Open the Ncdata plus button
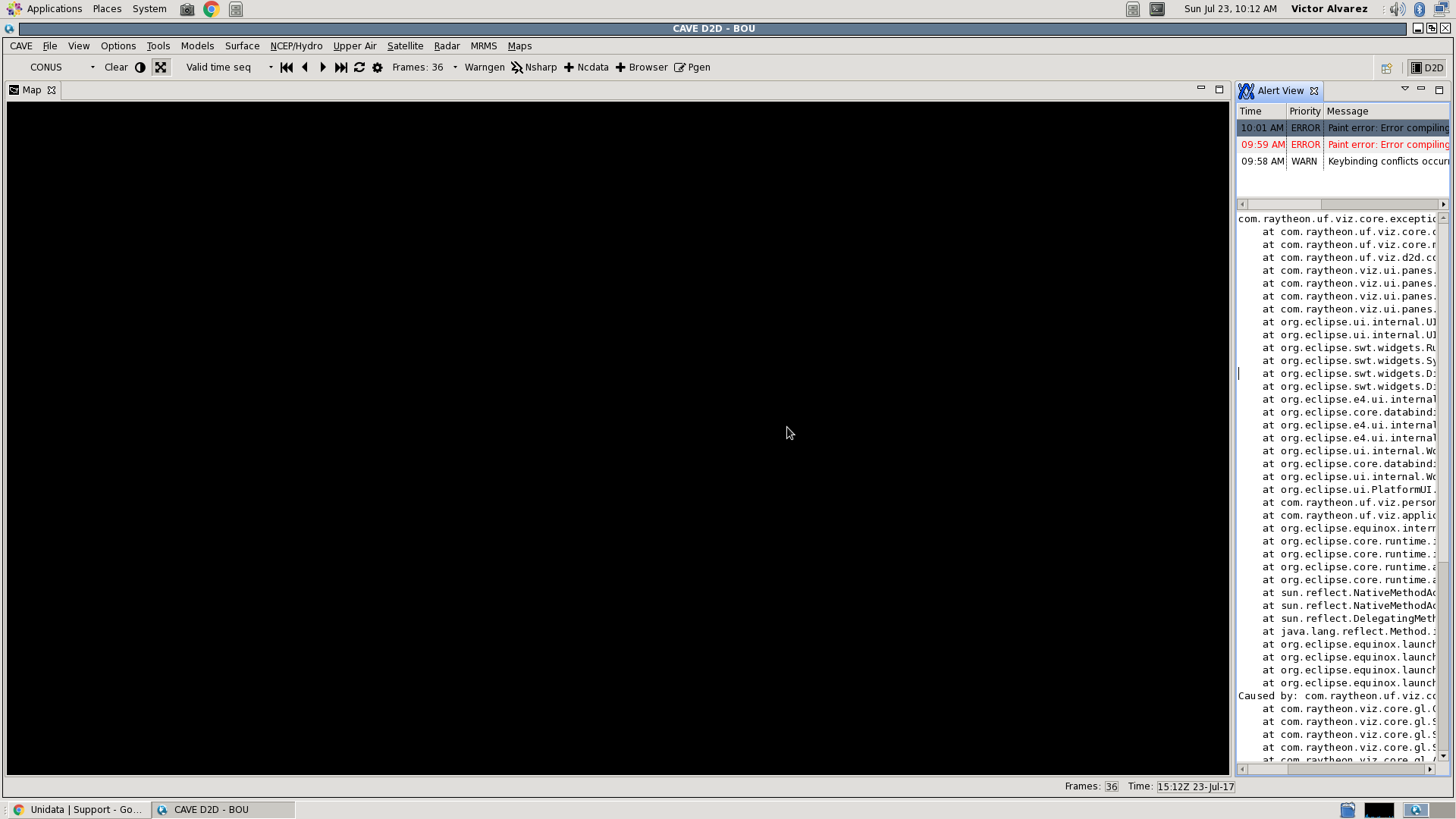The image size is (1456, 819). click(x=586, y=67)
